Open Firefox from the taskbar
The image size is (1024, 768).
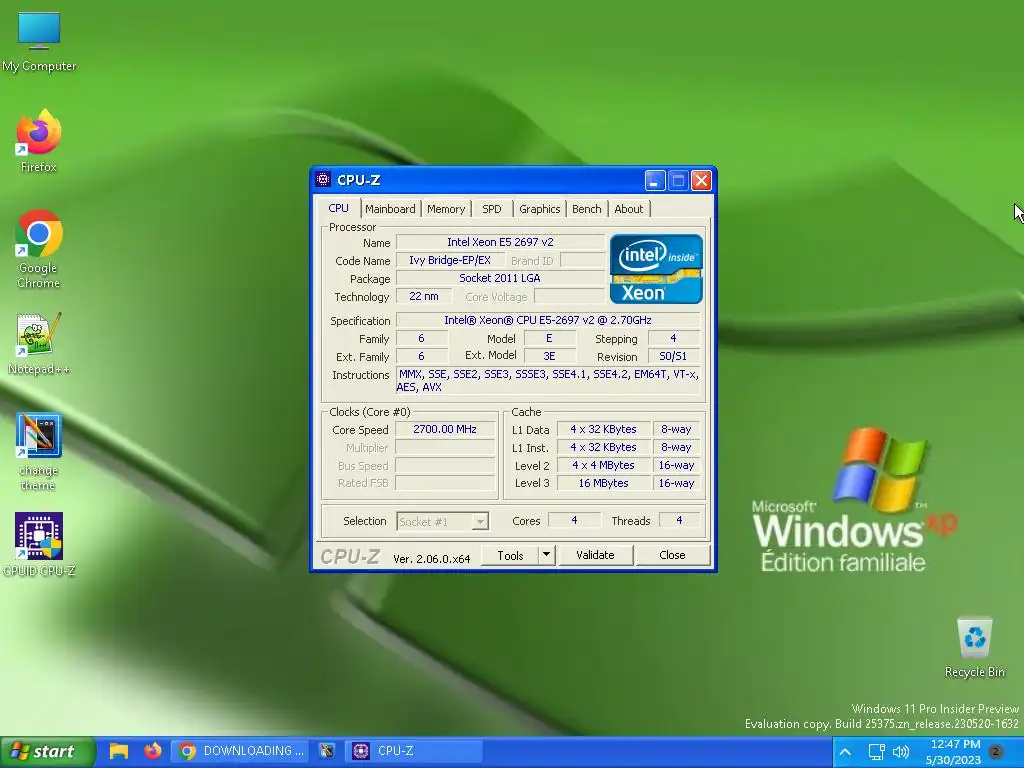[x=152, y=751]
